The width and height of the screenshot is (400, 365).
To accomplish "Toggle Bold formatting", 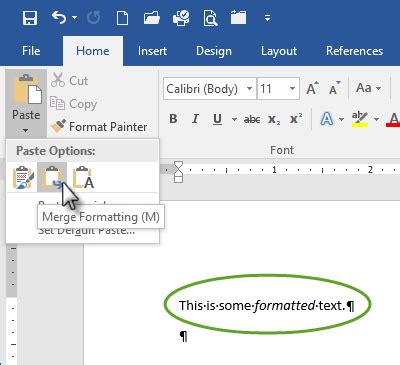I will click(x=173, y=119).
